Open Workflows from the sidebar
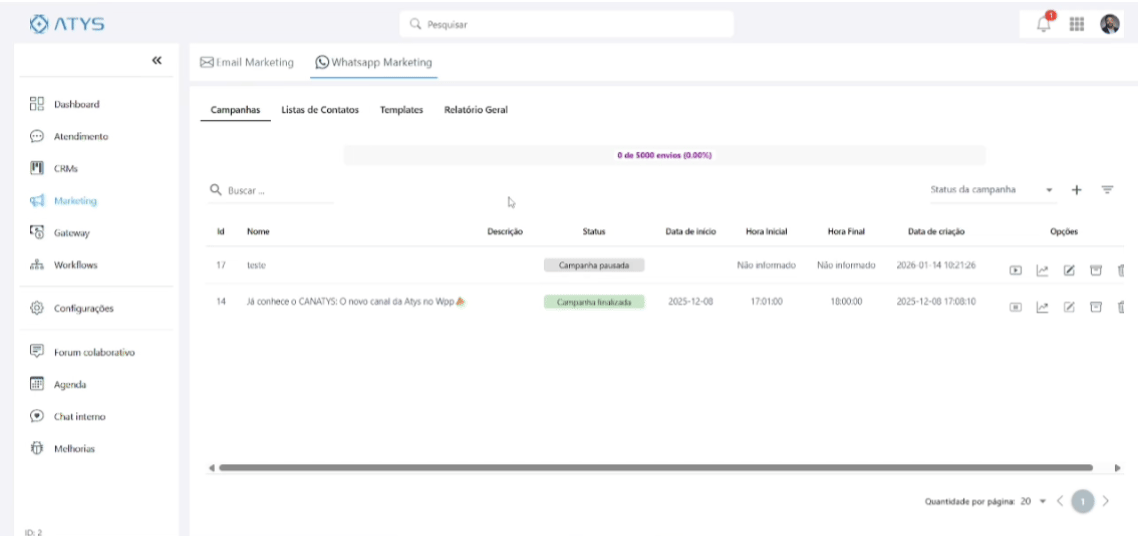The width and height of the screenshot is (1138, 538). click(75, 266)
